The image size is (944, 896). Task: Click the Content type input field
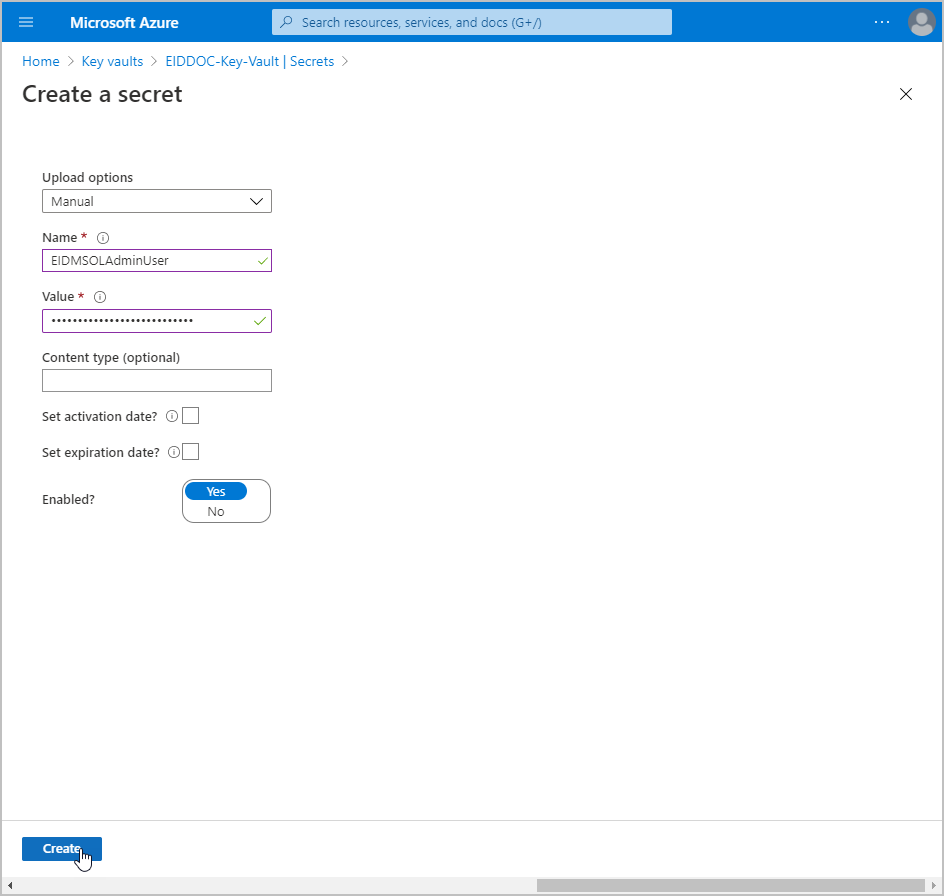[157, 380]
